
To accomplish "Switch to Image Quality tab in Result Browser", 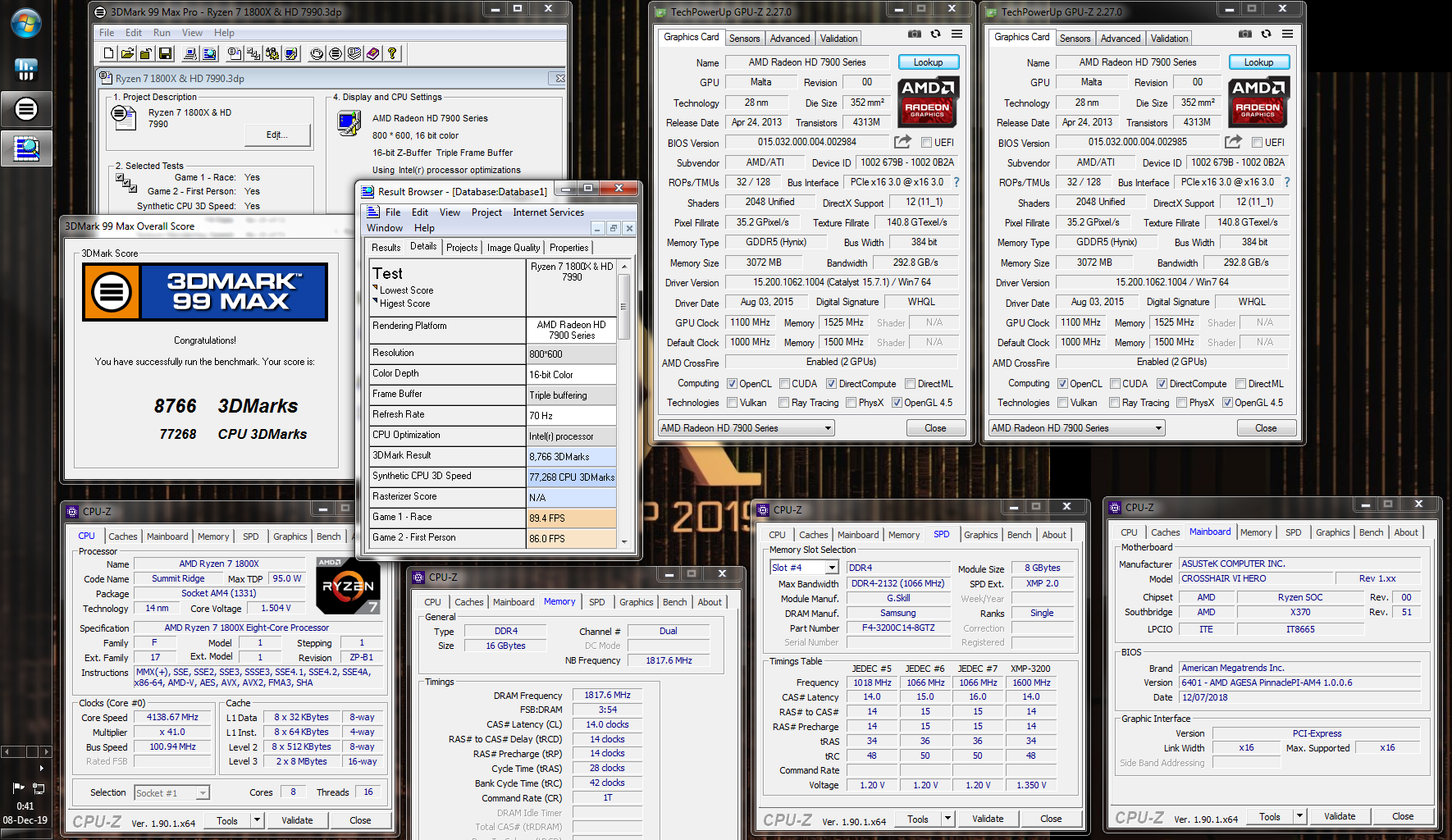I will click(x=514, y=248).
